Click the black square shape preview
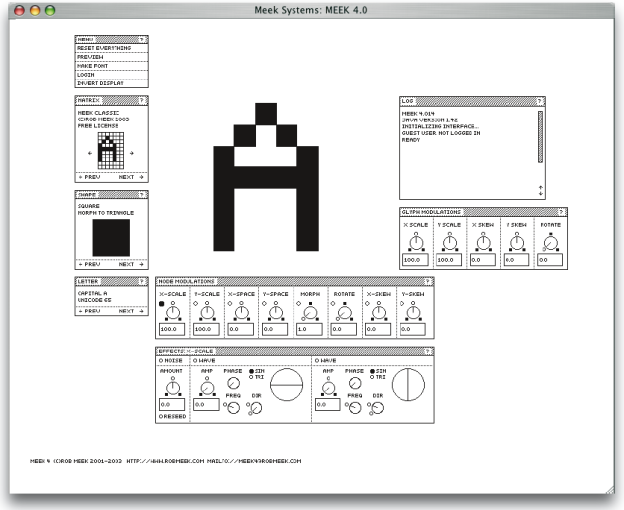The image size is (624, 510). pos(111,237)
